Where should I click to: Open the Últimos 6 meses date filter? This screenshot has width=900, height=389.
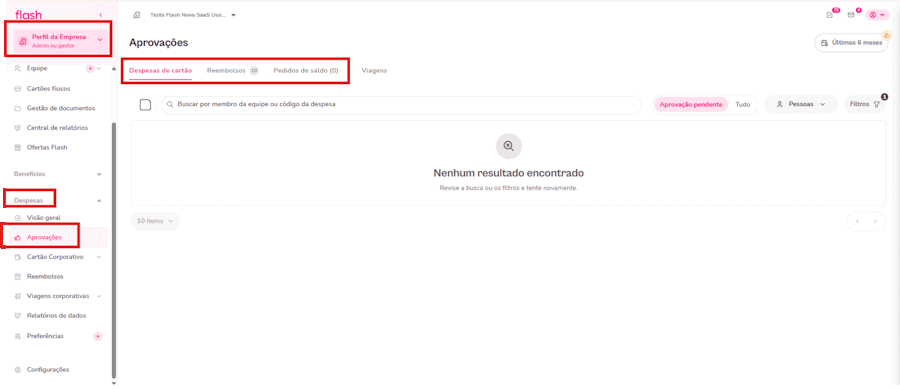851,43
